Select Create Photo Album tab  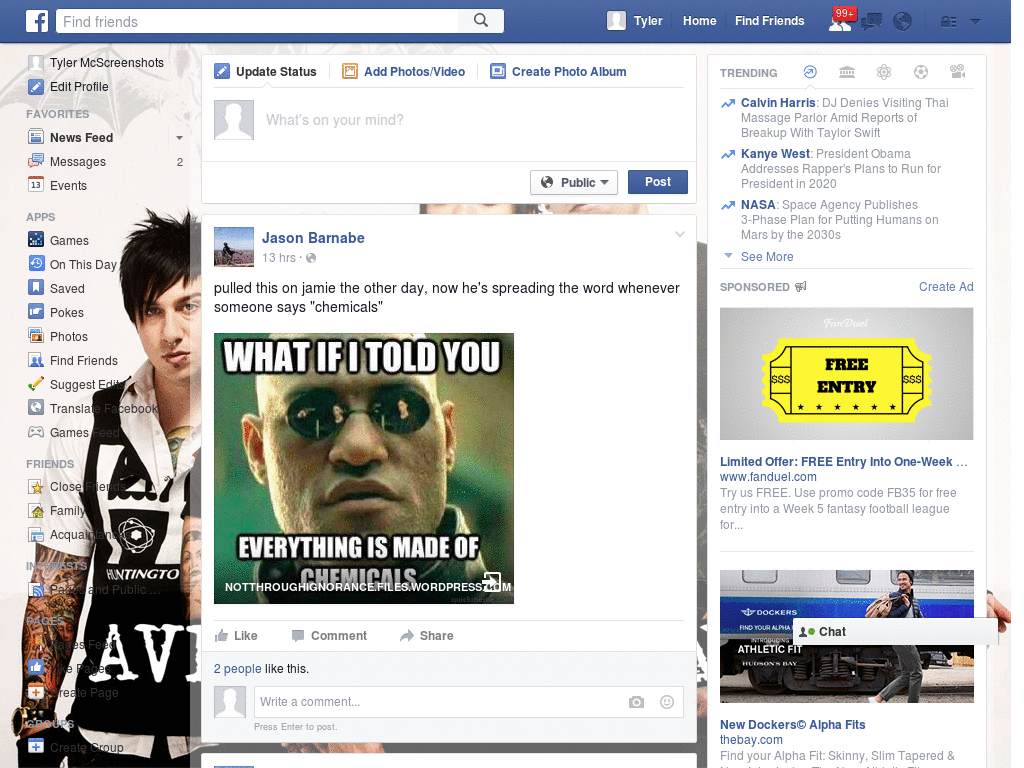559,72
